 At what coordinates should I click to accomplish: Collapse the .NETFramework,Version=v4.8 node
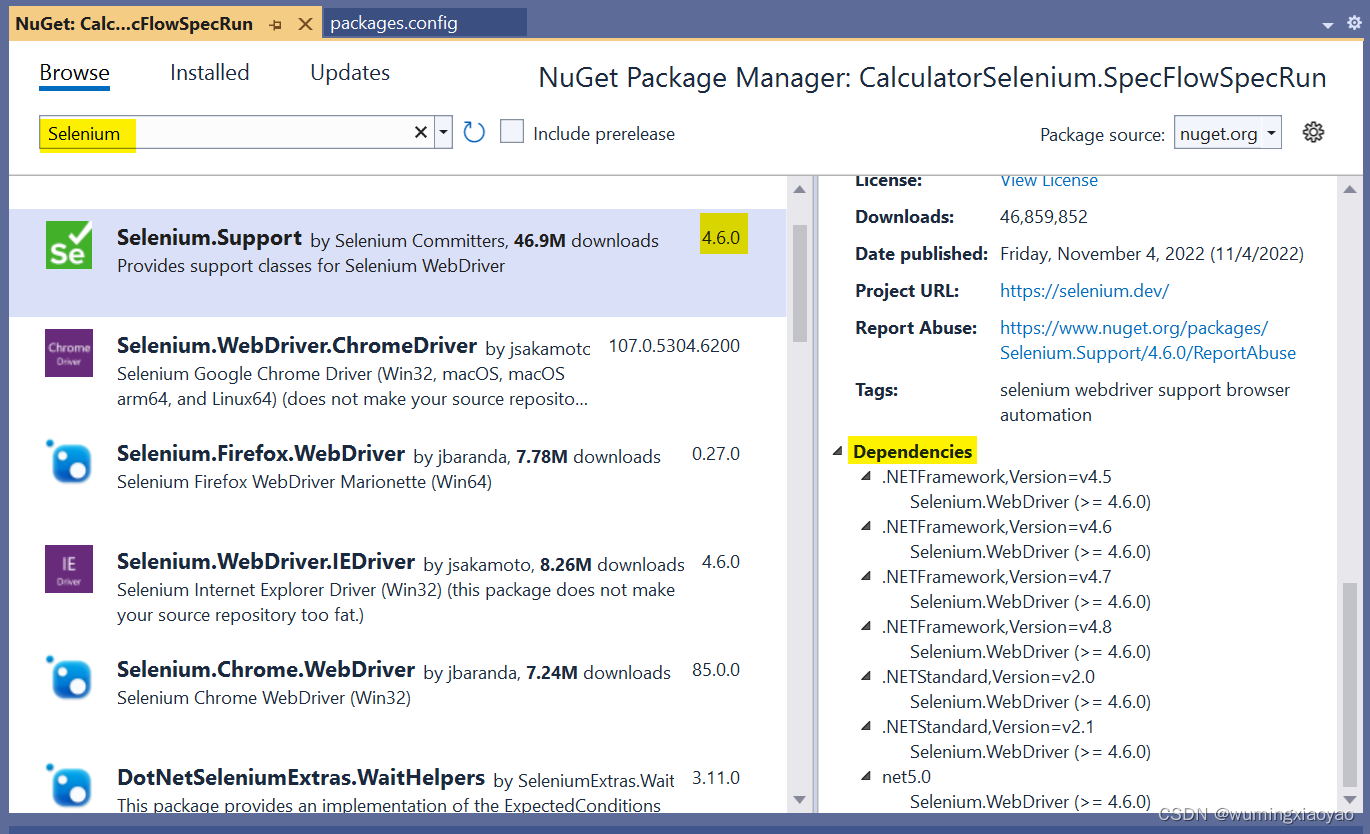pos(866,627)
